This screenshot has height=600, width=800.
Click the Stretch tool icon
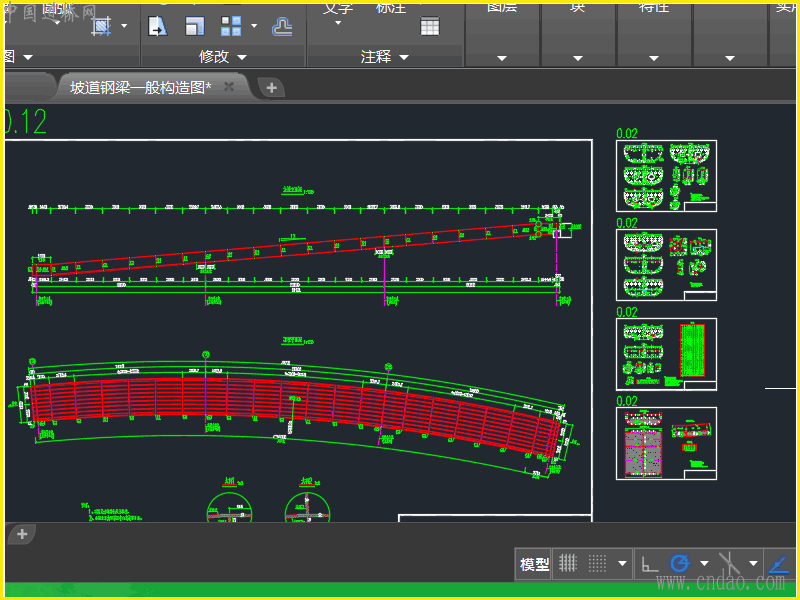tap(101, 26)
